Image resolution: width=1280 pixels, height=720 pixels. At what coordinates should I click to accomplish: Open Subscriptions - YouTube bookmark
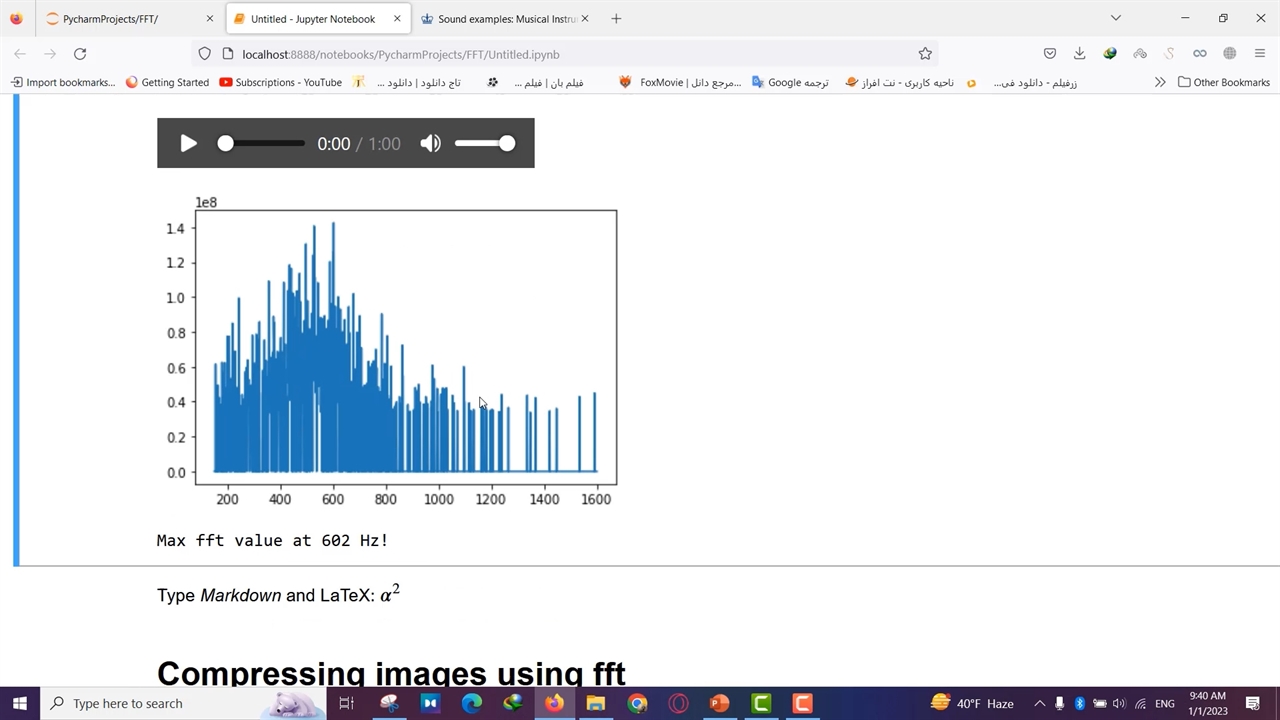tap(281, 82)
